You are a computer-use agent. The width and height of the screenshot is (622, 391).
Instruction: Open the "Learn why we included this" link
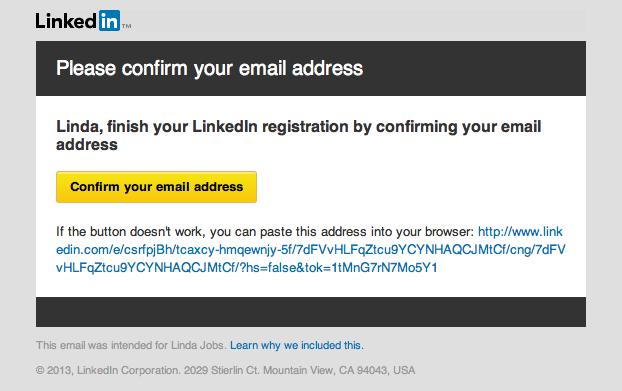click(297, 345)
